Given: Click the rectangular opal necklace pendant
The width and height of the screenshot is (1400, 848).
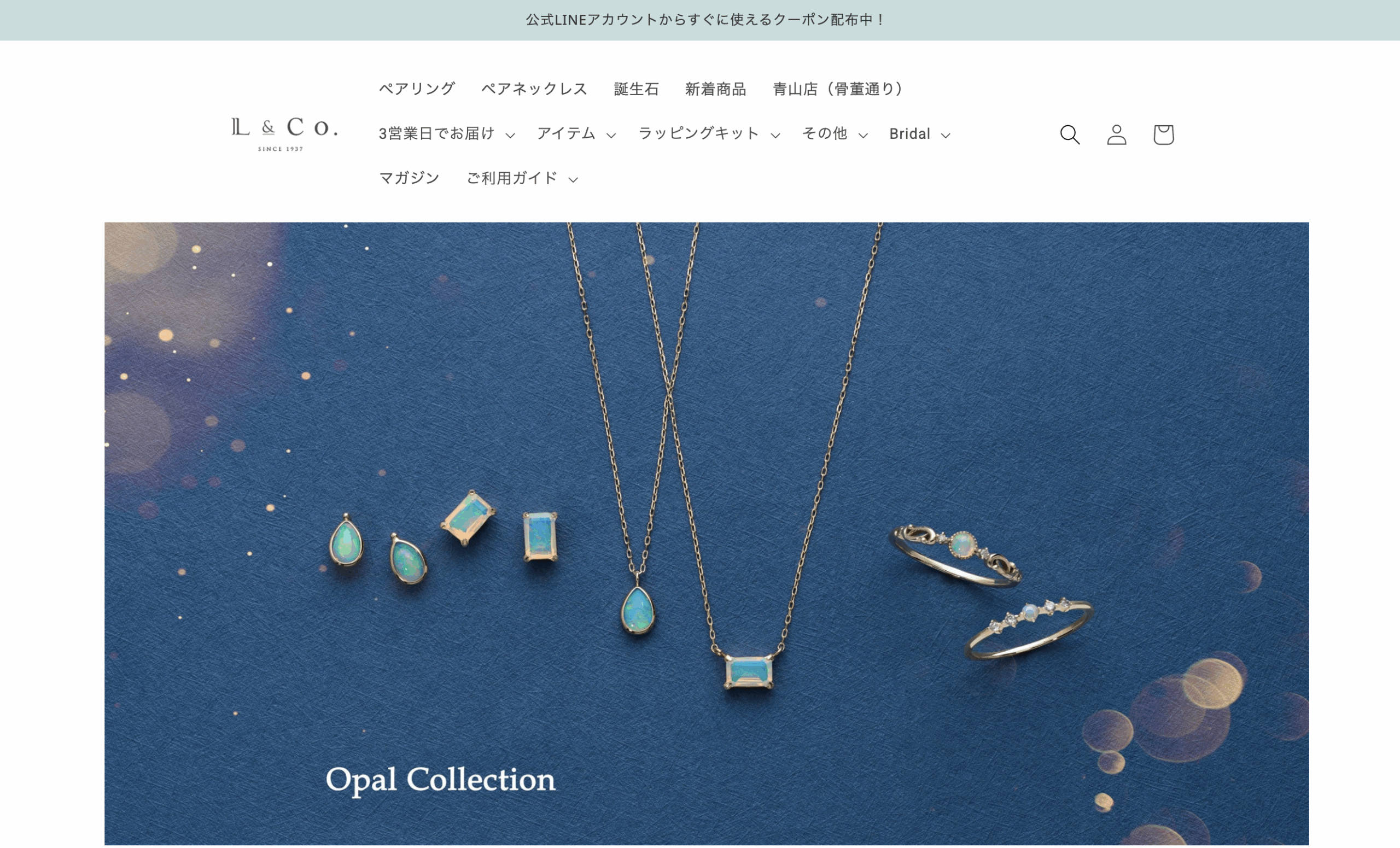Looking at the screenshot, I should point(749,671).
